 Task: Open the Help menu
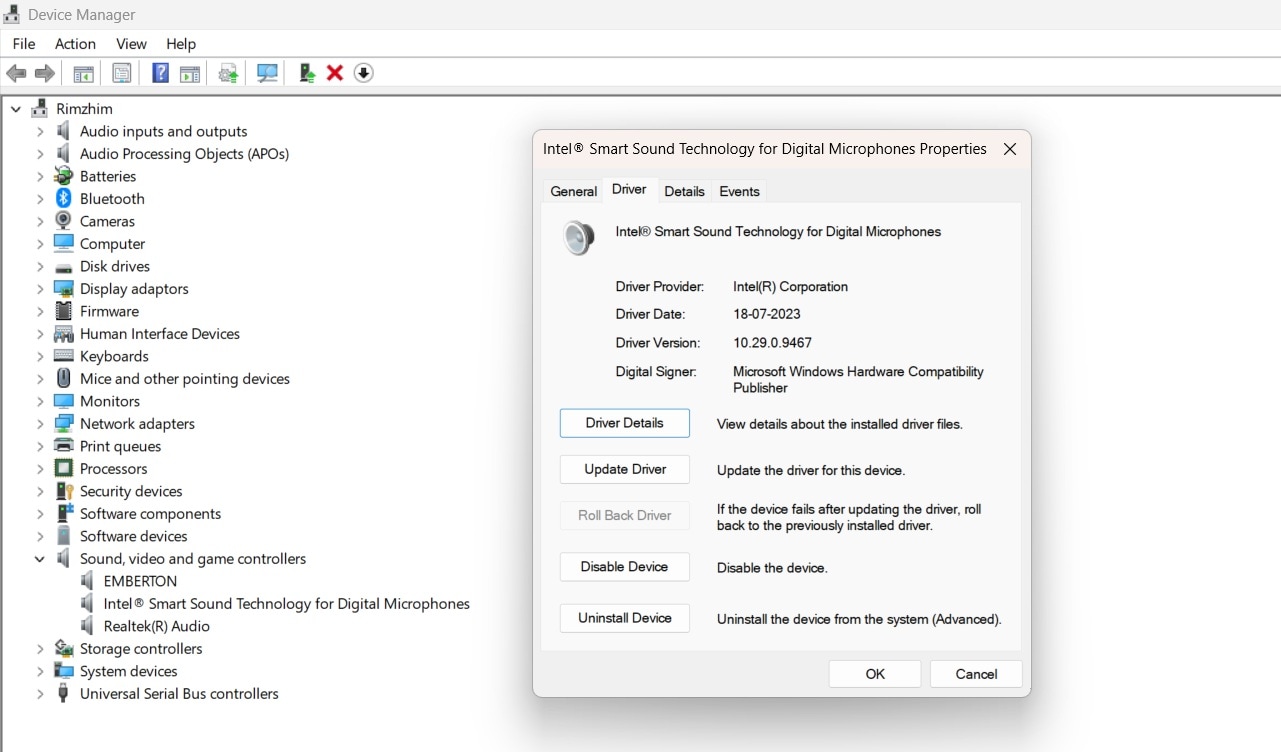coord(181,43)
